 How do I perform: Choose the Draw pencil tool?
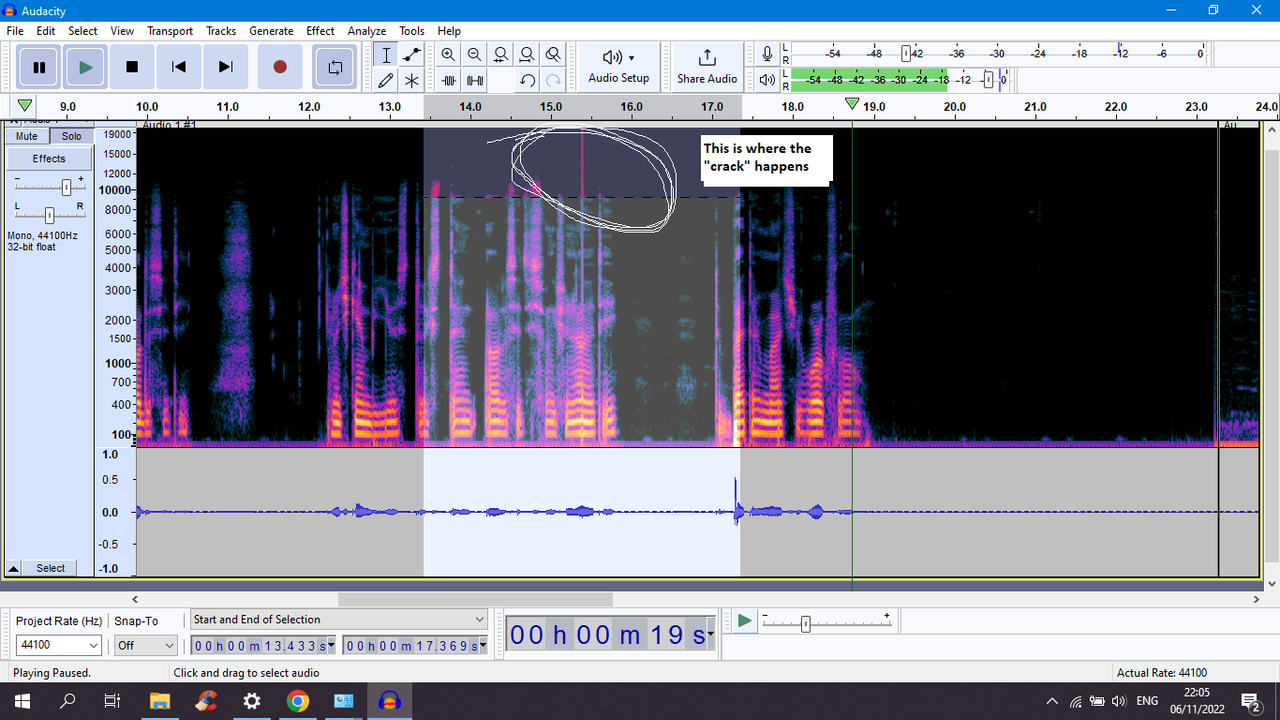point(386,81)
